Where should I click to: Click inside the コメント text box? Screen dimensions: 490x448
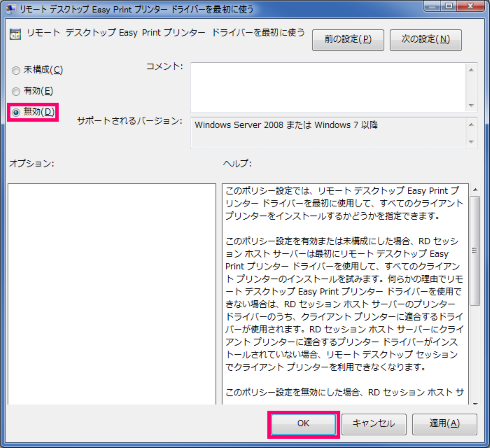click(x=328, y=87)
